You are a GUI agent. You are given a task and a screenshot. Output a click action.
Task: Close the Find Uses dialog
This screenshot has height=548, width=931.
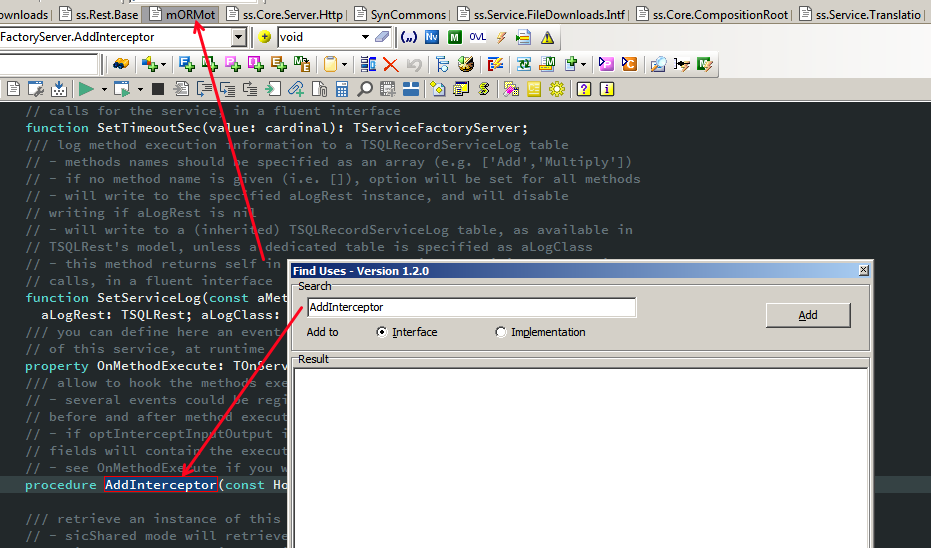point(863,270)
